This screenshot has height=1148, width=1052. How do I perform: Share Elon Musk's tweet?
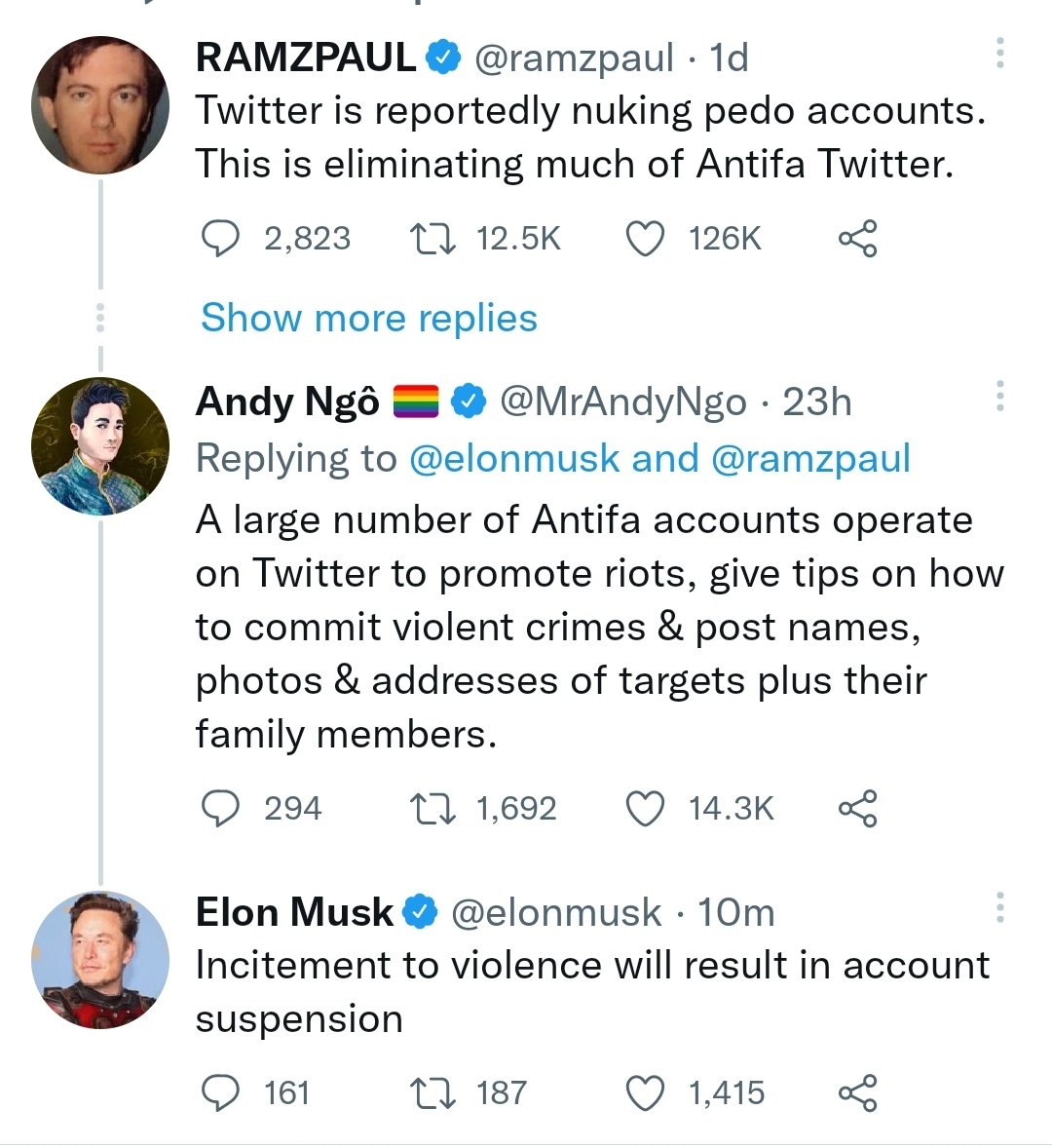click(857, 1093)
